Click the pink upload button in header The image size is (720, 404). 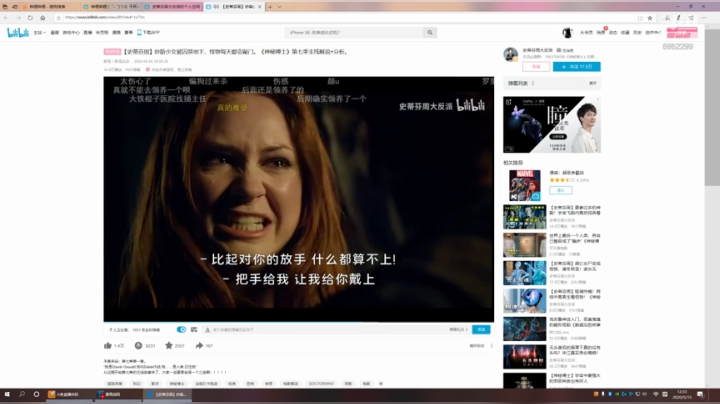[x=682, y=33]
